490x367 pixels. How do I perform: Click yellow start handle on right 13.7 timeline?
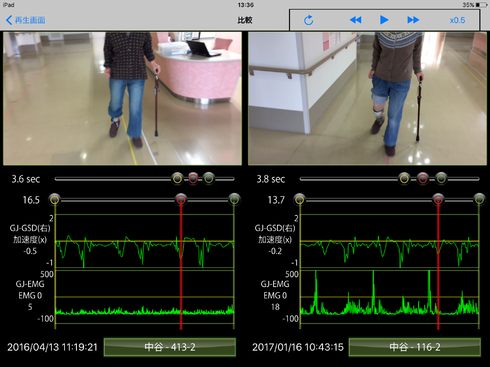click(x=300, y=199)
